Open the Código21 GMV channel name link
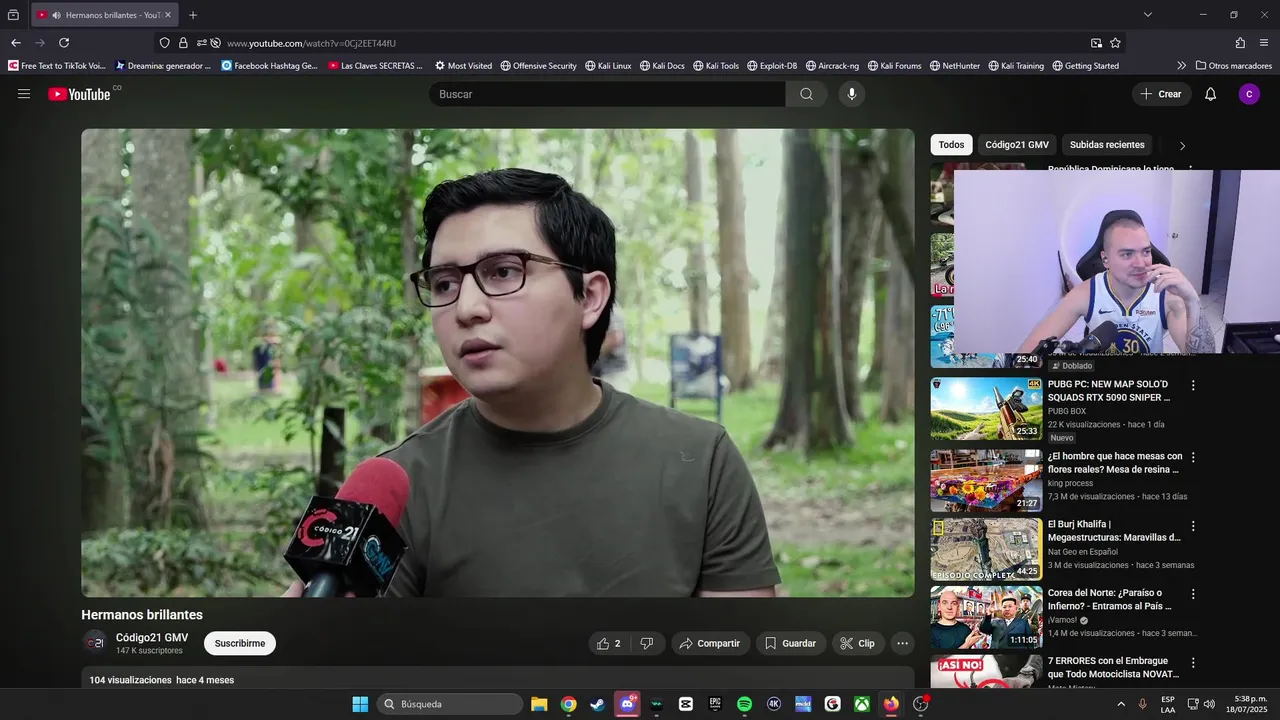Screen dimensions: 1280x720 [152, 637]
